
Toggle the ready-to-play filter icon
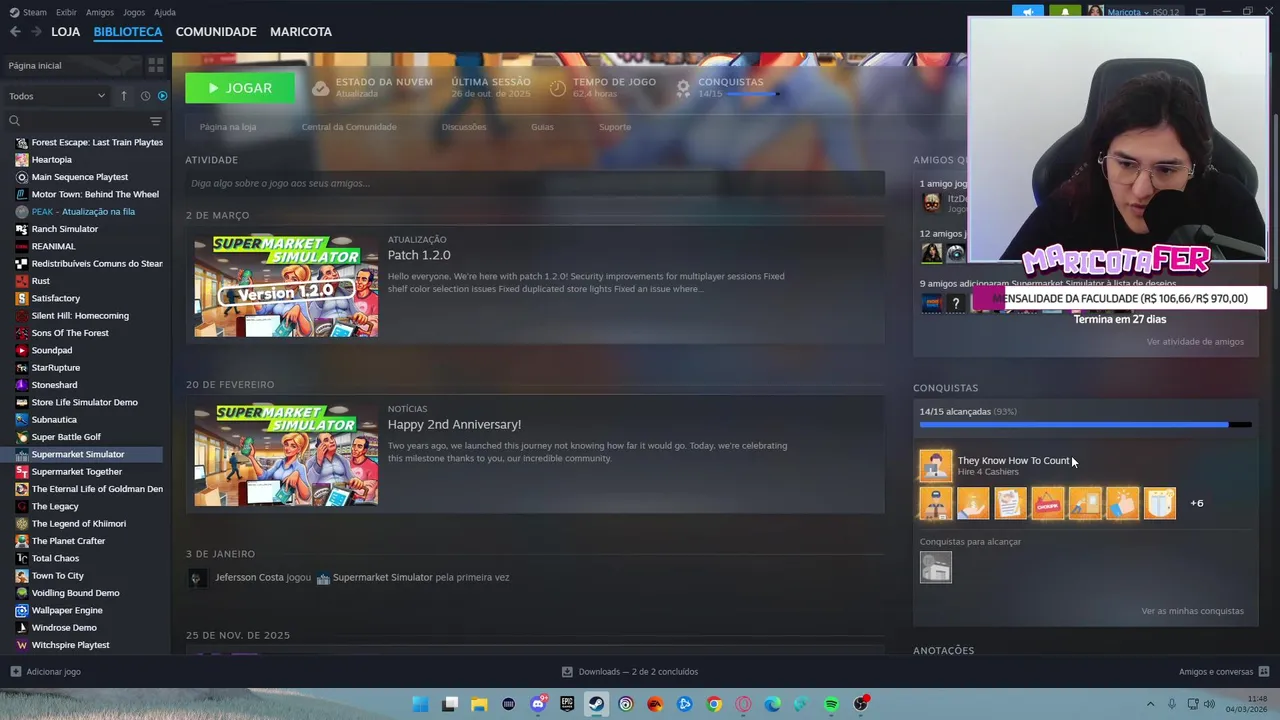162,96
